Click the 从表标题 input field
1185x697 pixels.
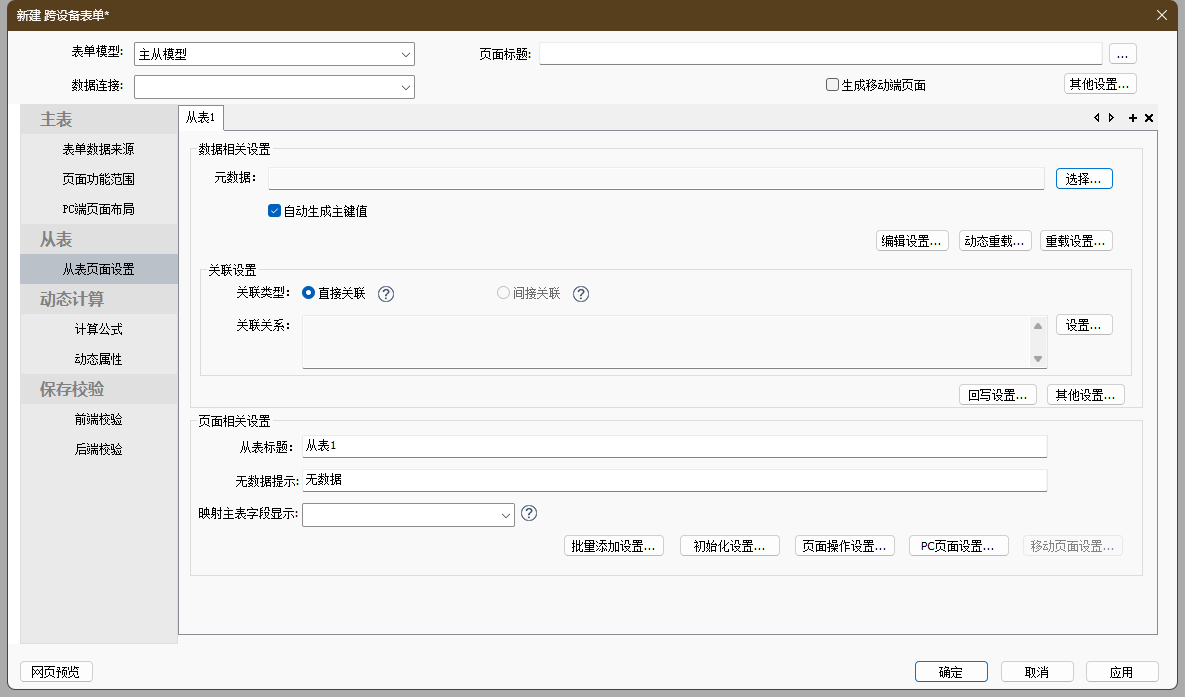(674, 446)
